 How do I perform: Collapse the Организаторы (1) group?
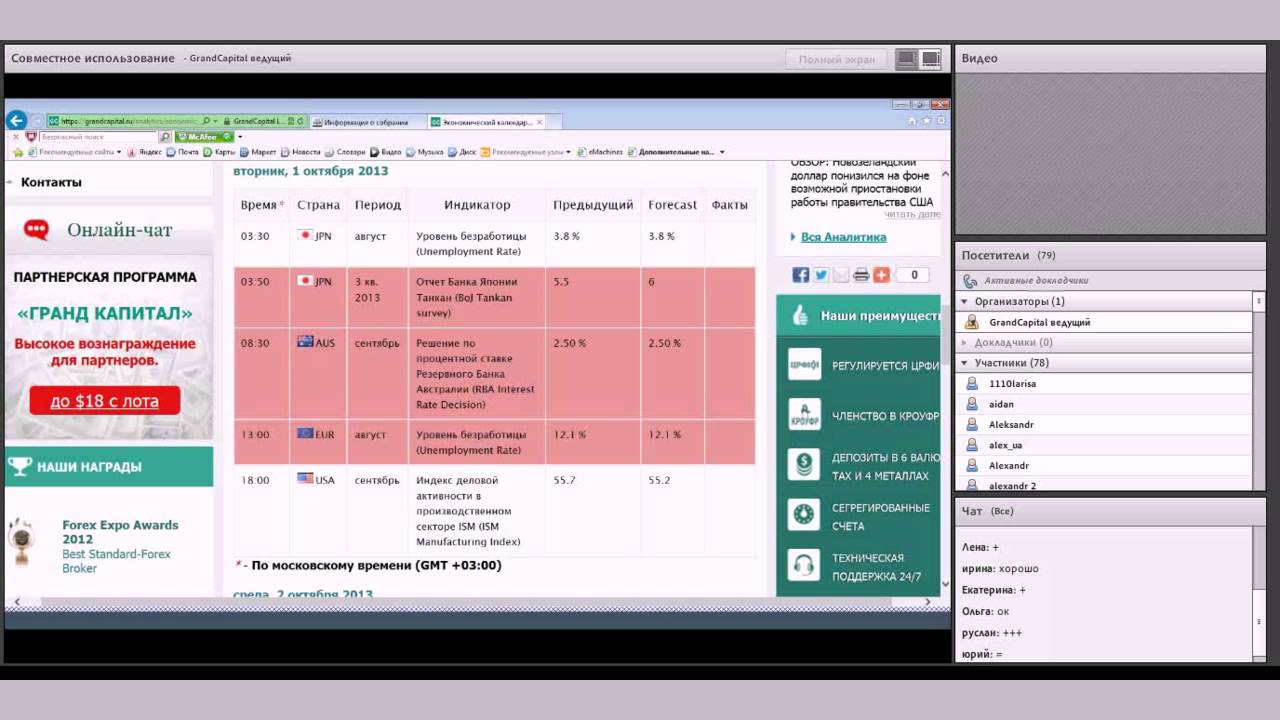click(x=965, y=301)
